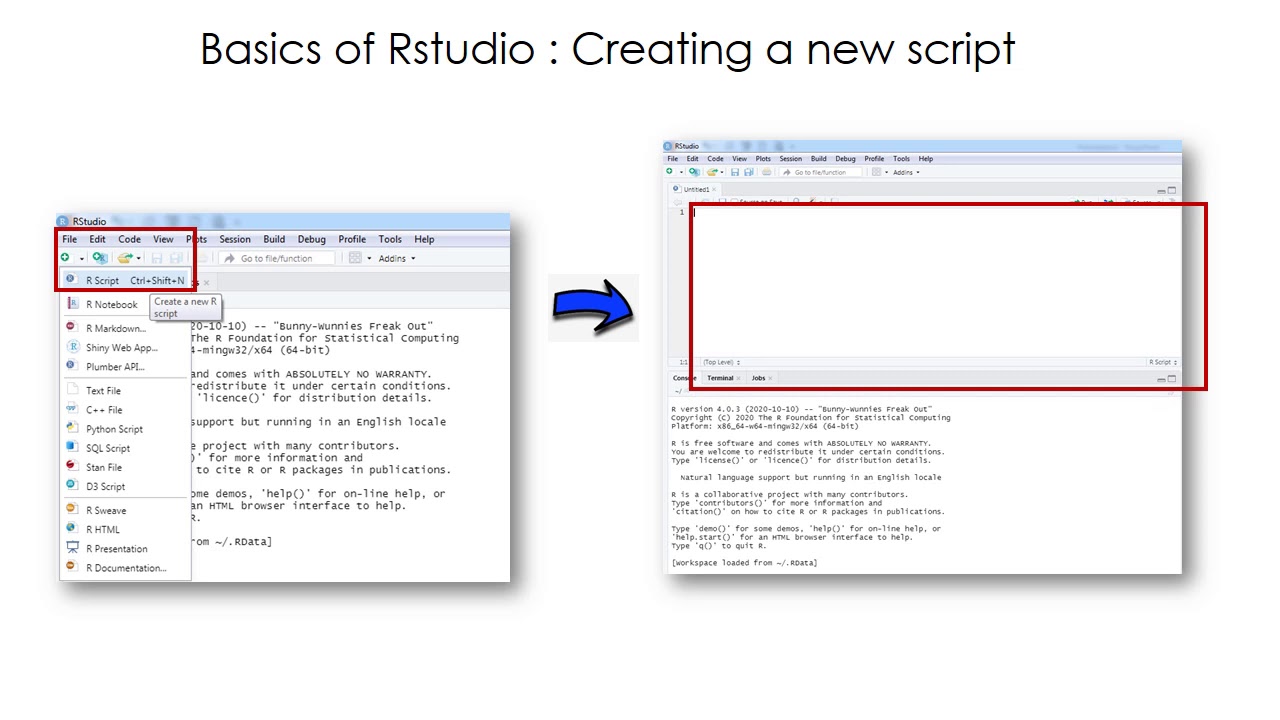Open the Tools menu in left RStudio window
The image size is (1280, 720).
point(390,239)
